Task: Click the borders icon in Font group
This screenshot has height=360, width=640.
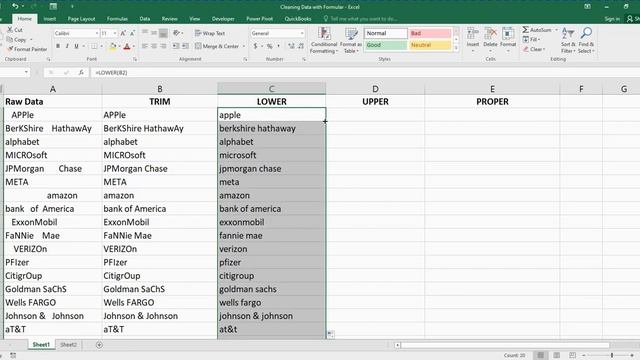Action: [x=94, y=47]
